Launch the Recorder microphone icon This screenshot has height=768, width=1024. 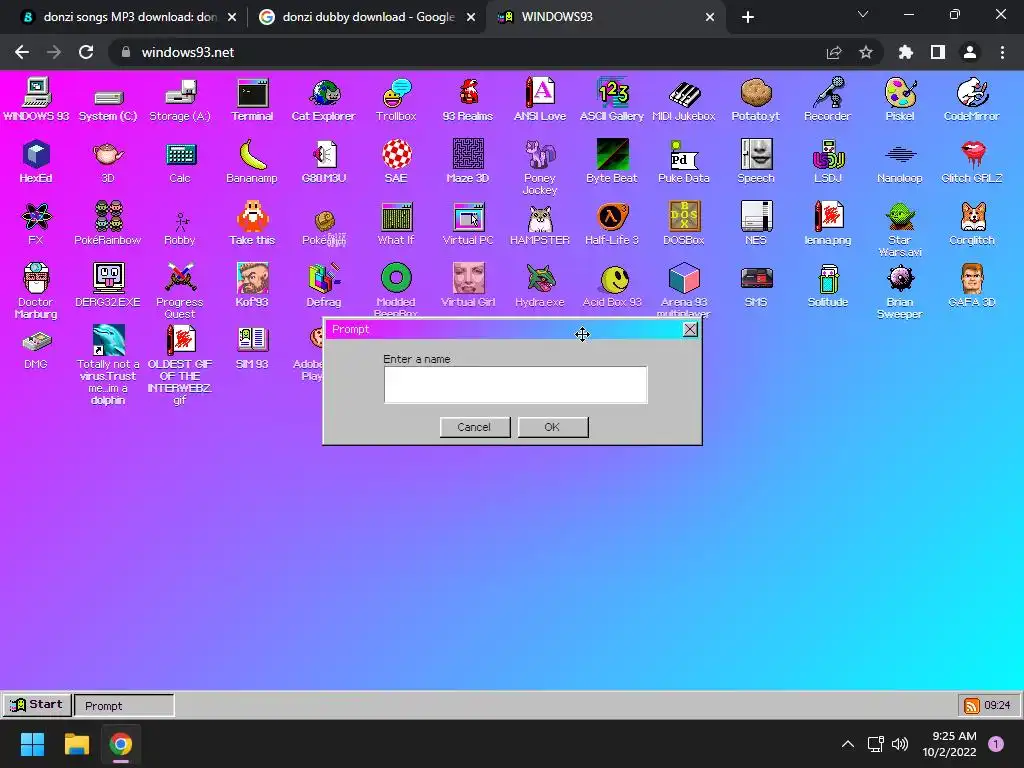pyautogui.click(x=827, y=100)
